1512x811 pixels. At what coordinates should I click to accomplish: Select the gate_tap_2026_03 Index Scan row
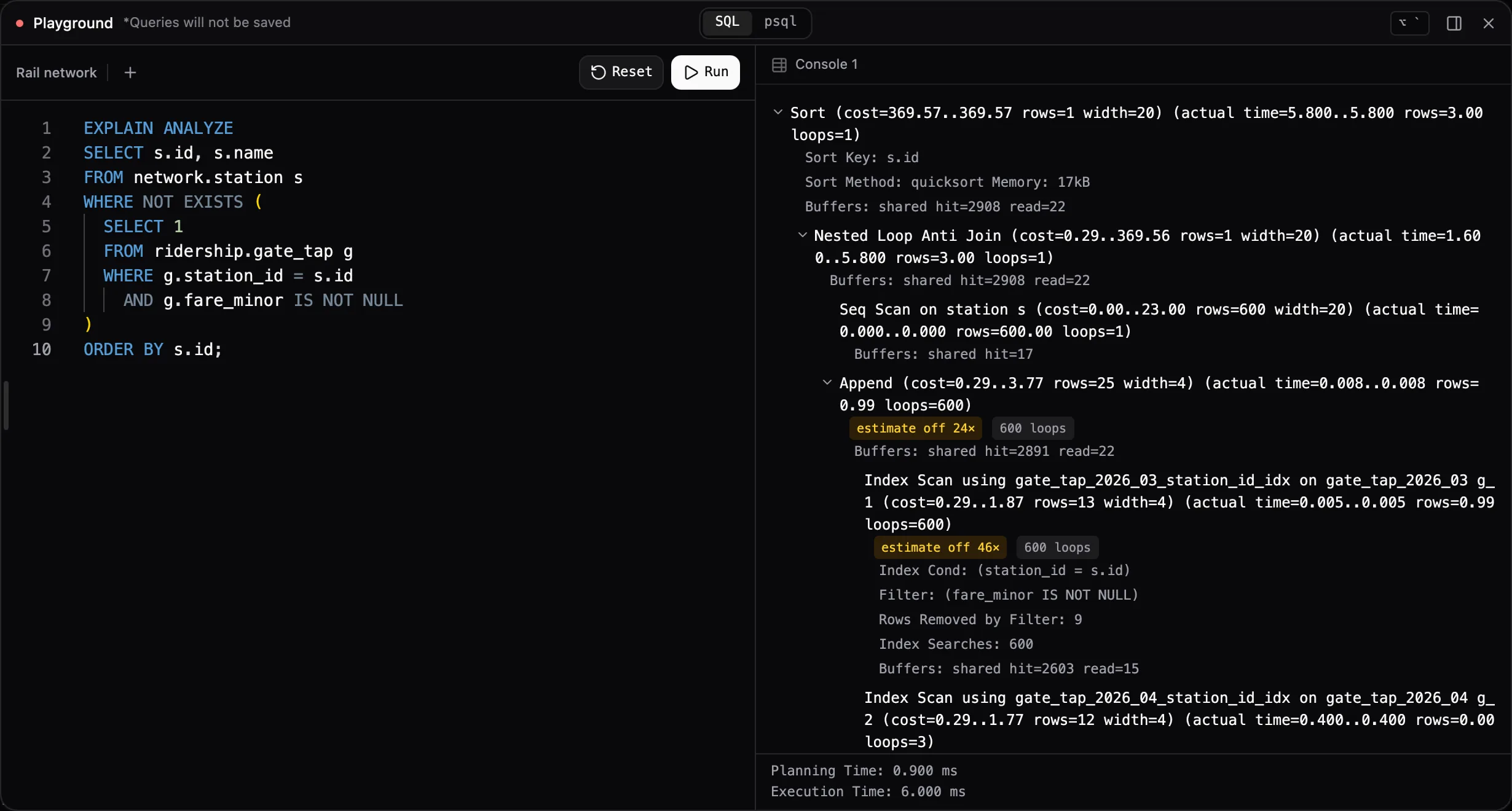point(1179,503)
